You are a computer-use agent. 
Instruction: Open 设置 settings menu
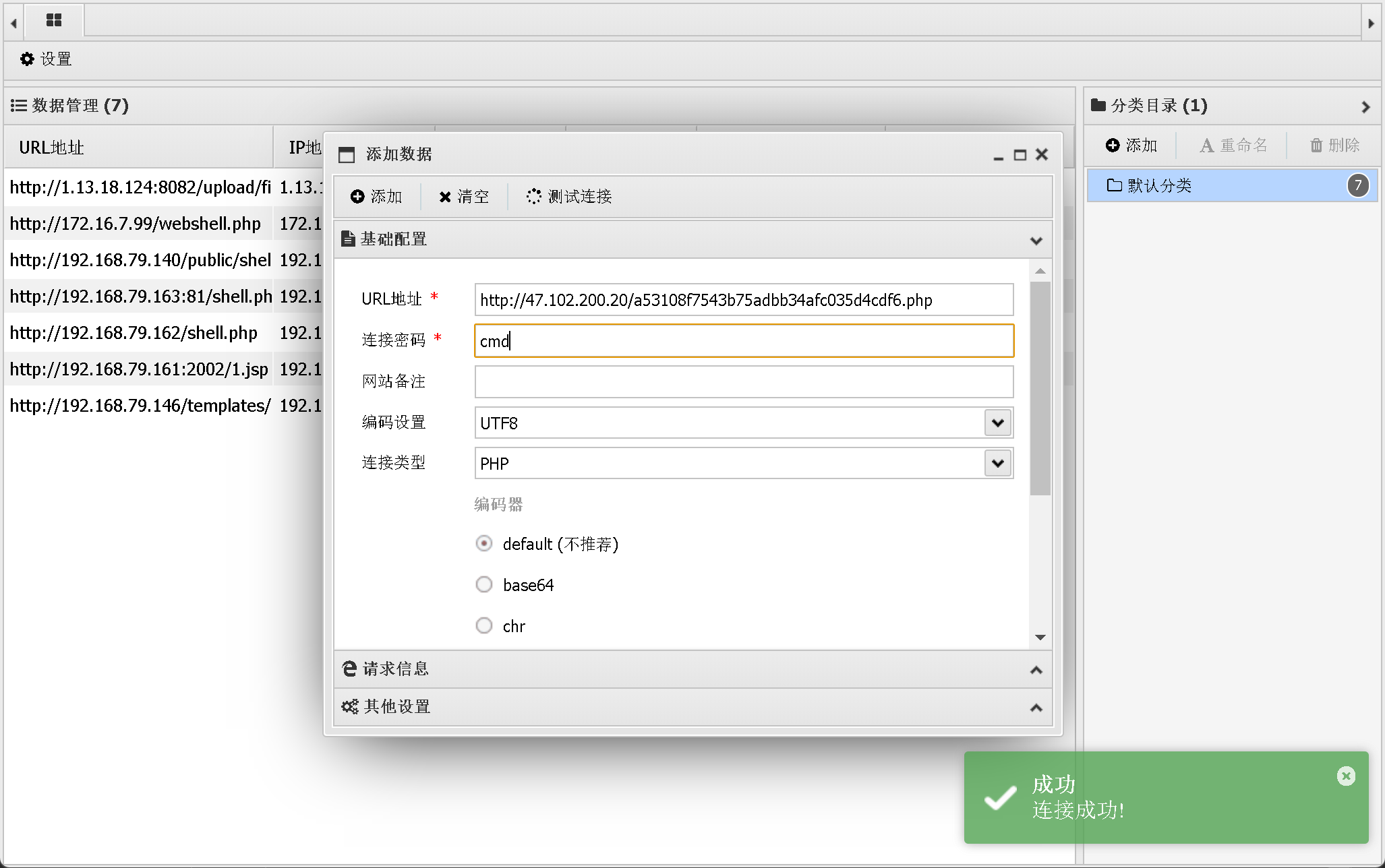point(46,59)
